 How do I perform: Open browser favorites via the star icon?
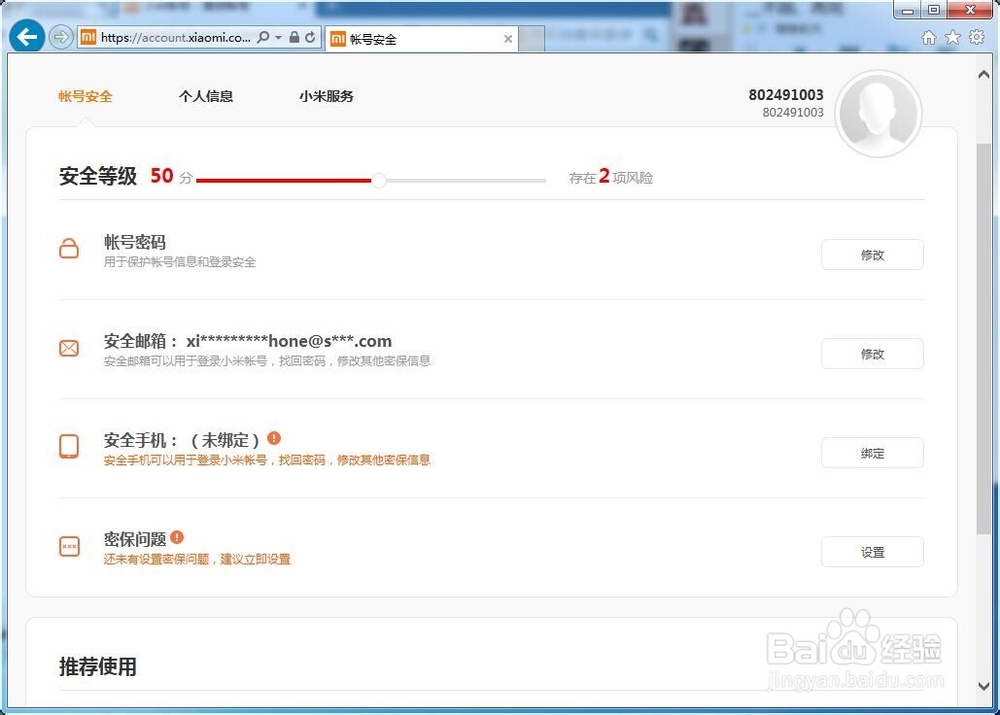[952, 36]
